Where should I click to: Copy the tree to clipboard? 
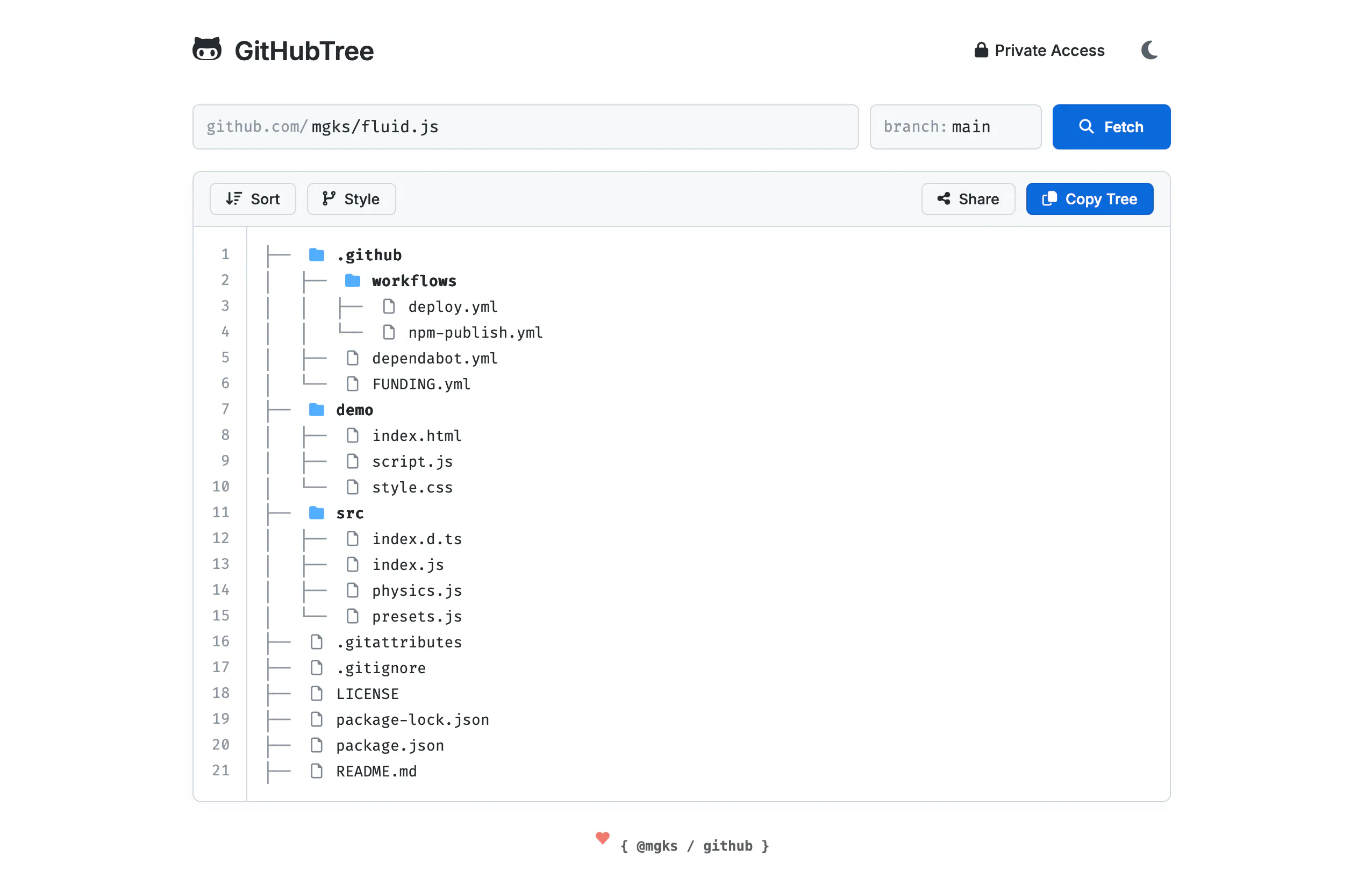pyautogui.click(x=1089, y=199)
